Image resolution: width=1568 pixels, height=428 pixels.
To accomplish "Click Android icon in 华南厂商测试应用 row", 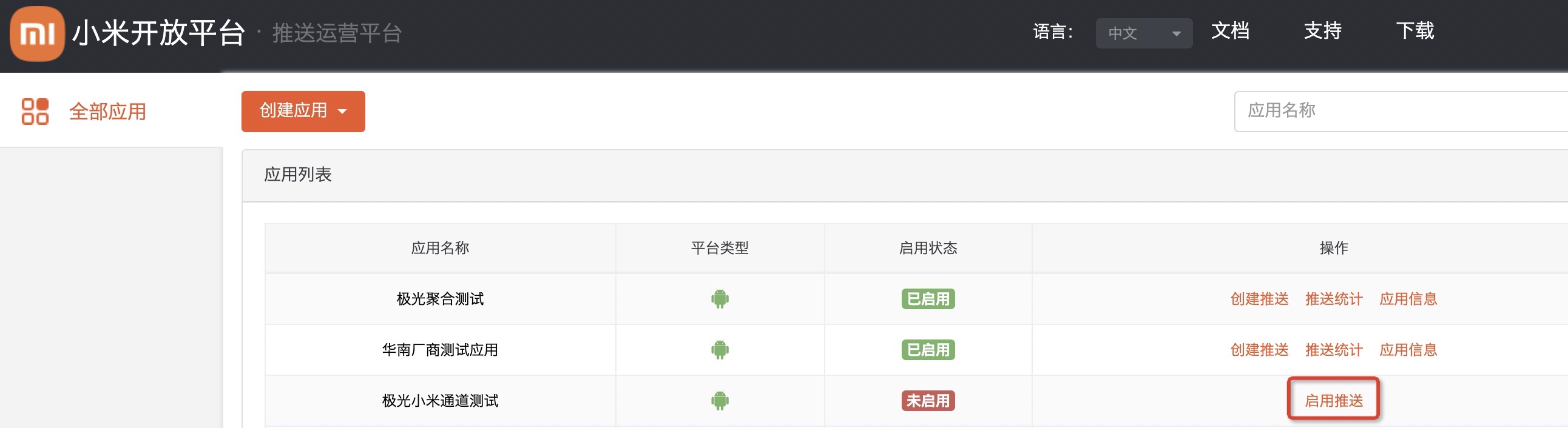I will [720, 350].
